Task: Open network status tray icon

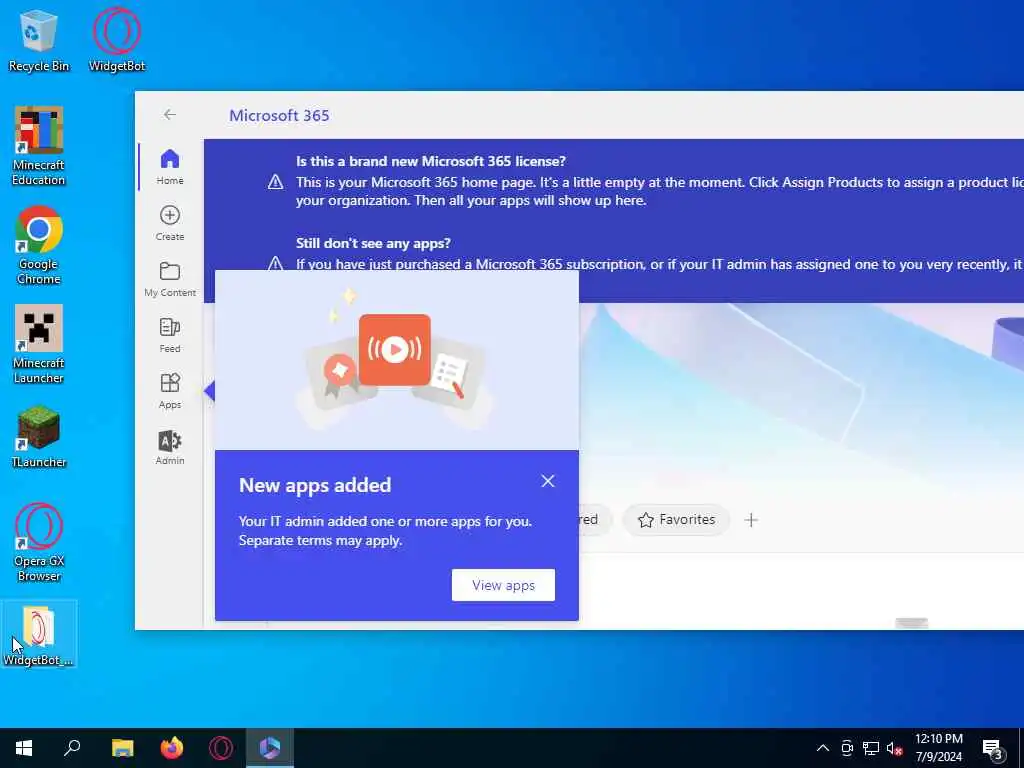Action: (x=871, y=748)
